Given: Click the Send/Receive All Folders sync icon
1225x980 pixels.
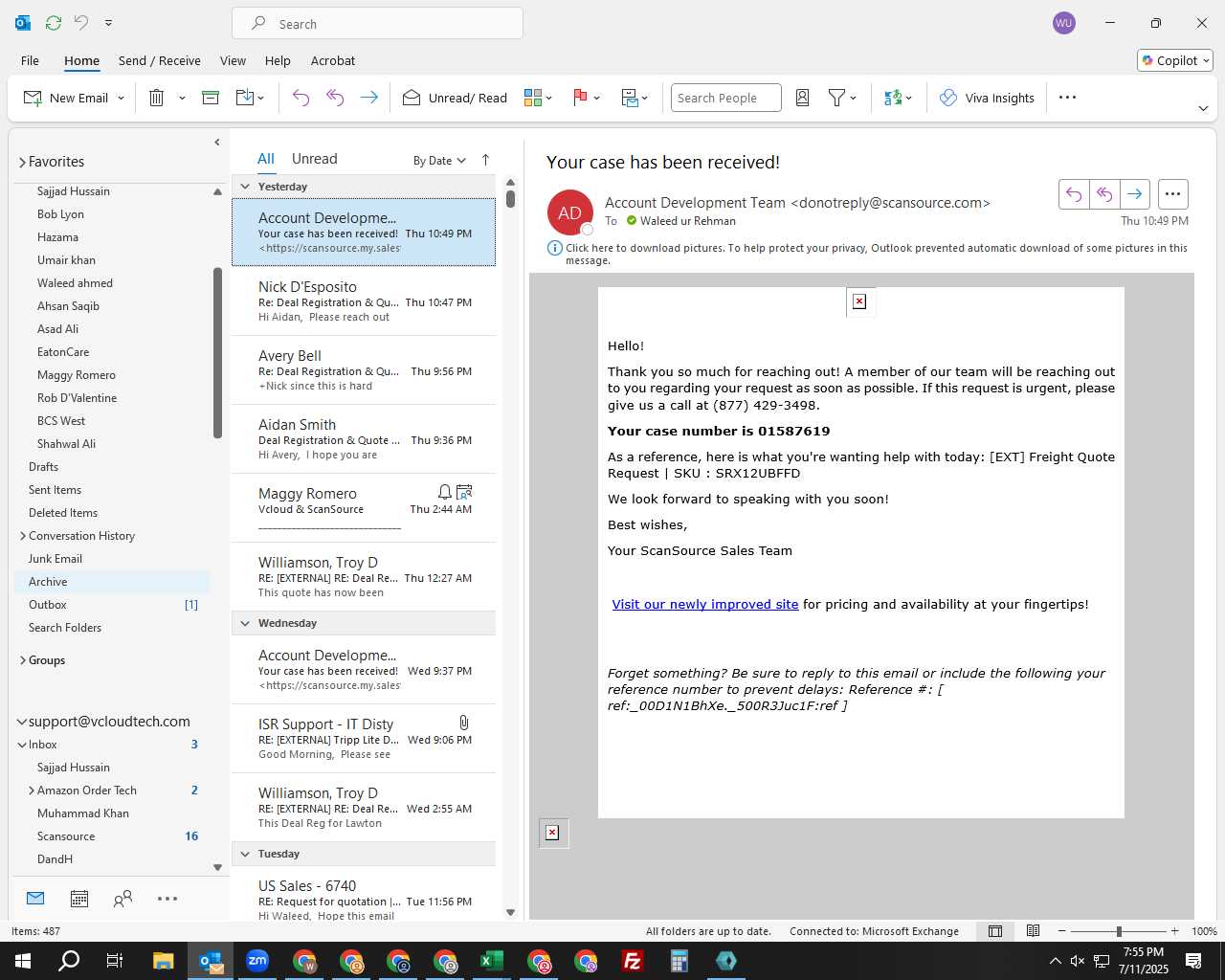Looking at the screenshot, I should tap(54, 23).
